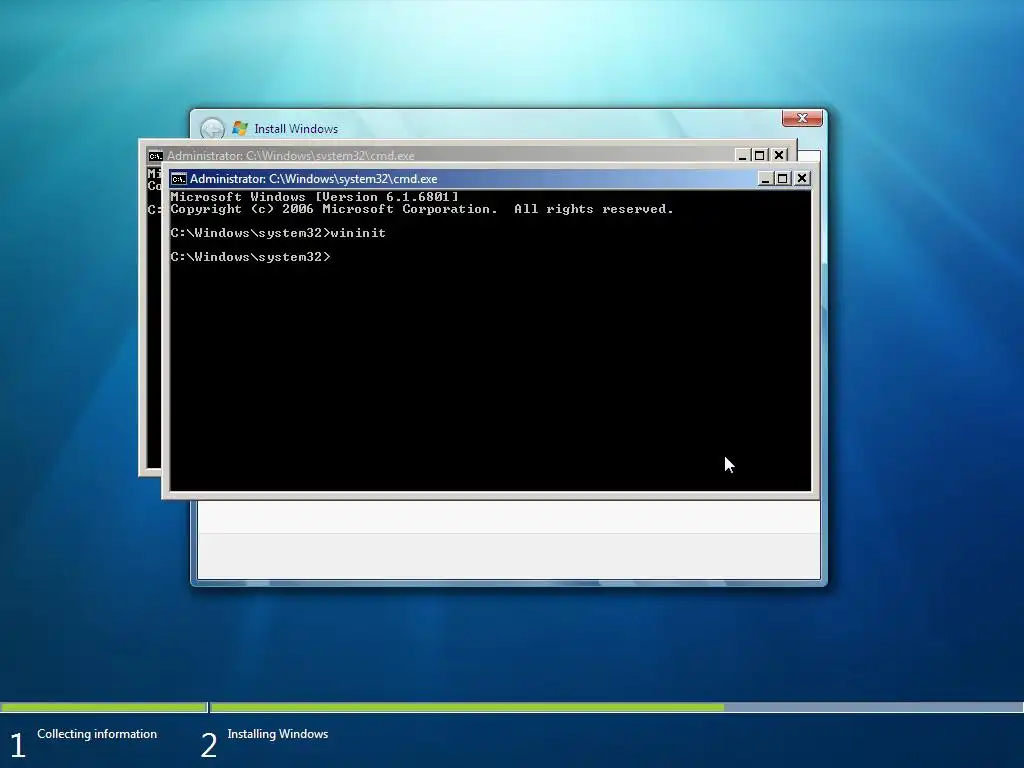The image size is (1024, 768).
Task: Click the Installing Windows step label
Action: click(x=278, y=734)
